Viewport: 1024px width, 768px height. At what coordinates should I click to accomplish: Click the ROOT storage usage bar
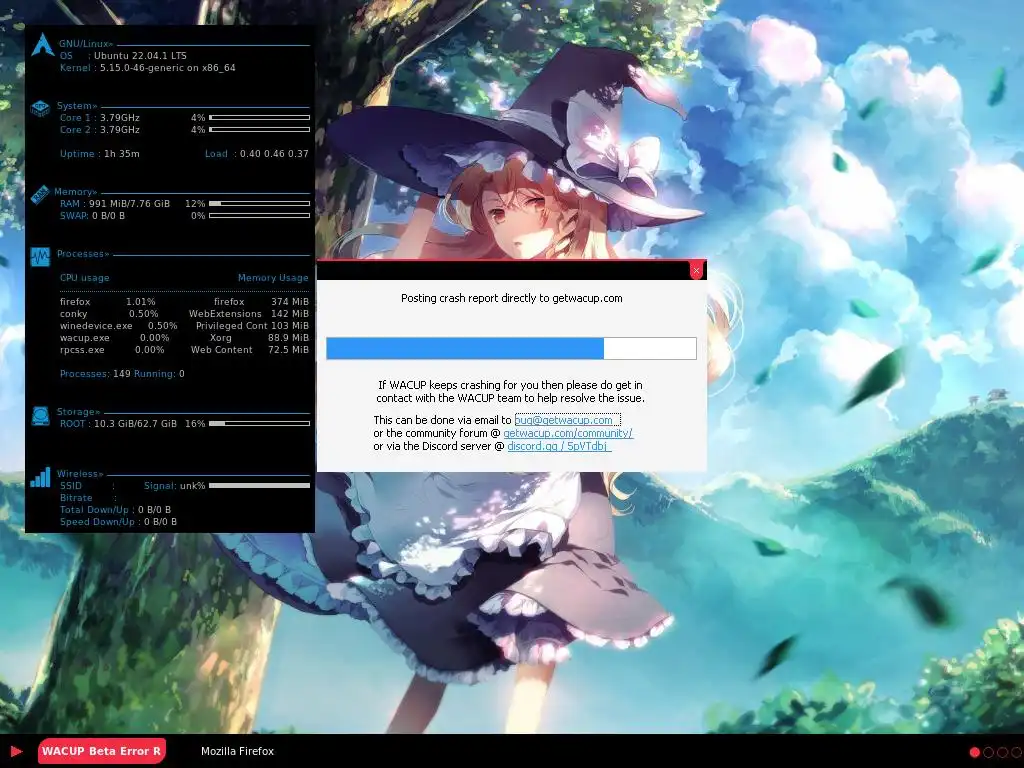point(259,423)
